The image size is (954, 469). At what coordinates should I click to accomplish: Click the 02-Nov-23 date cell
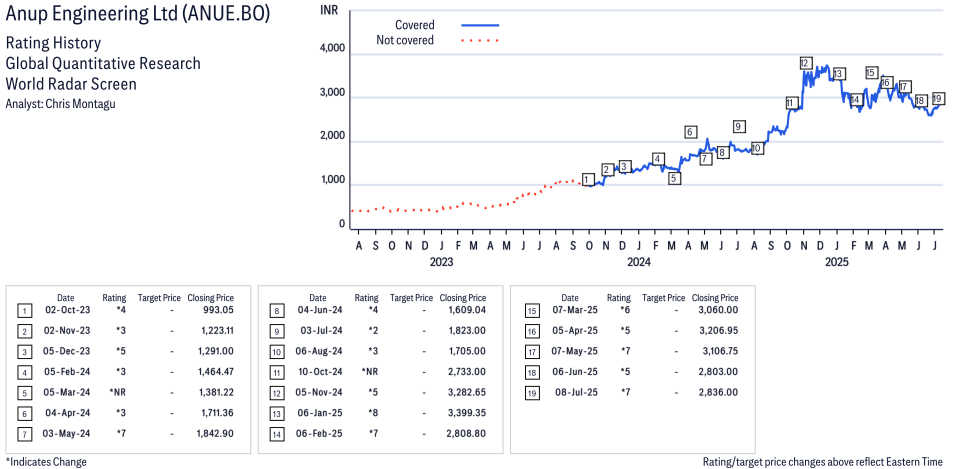coord(65,331)
